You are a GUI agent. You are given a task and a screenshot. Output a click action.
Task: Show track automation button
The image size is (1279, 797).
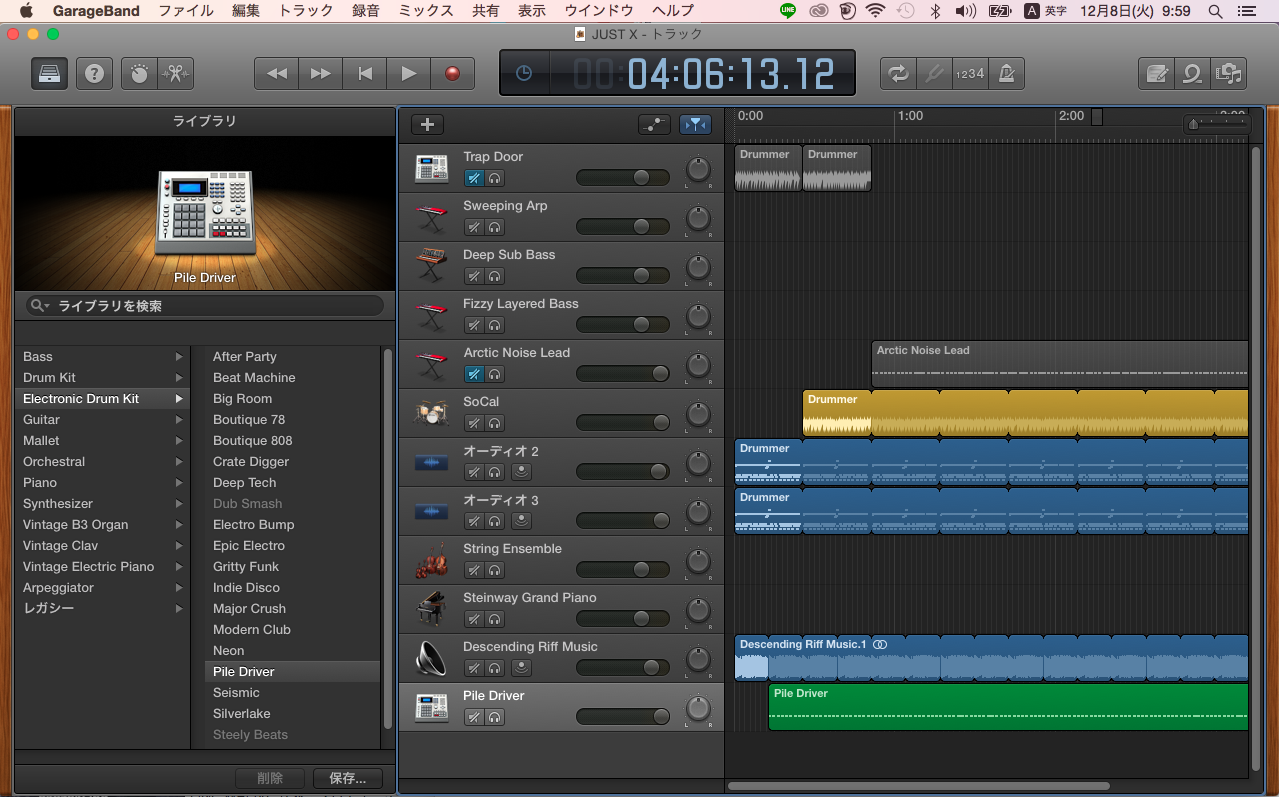(654, 125)
